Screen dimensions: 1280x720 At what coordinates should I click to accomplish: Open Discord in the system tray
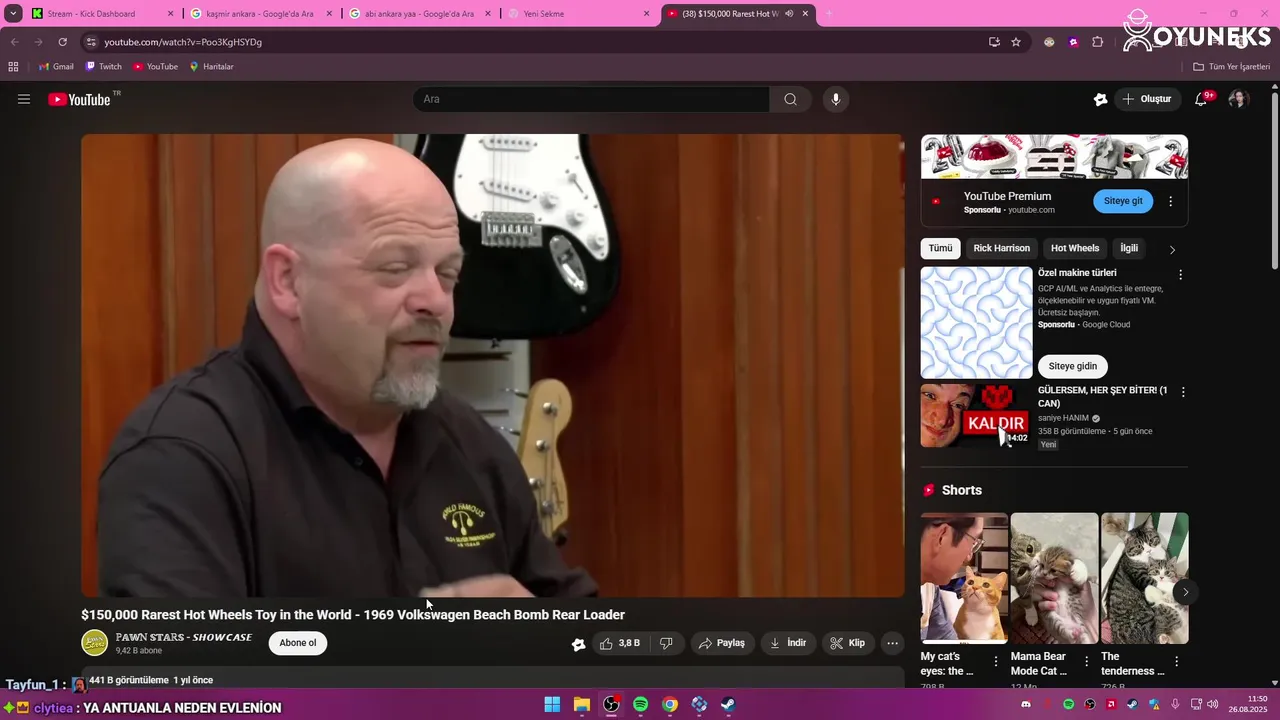(1025, 705)
